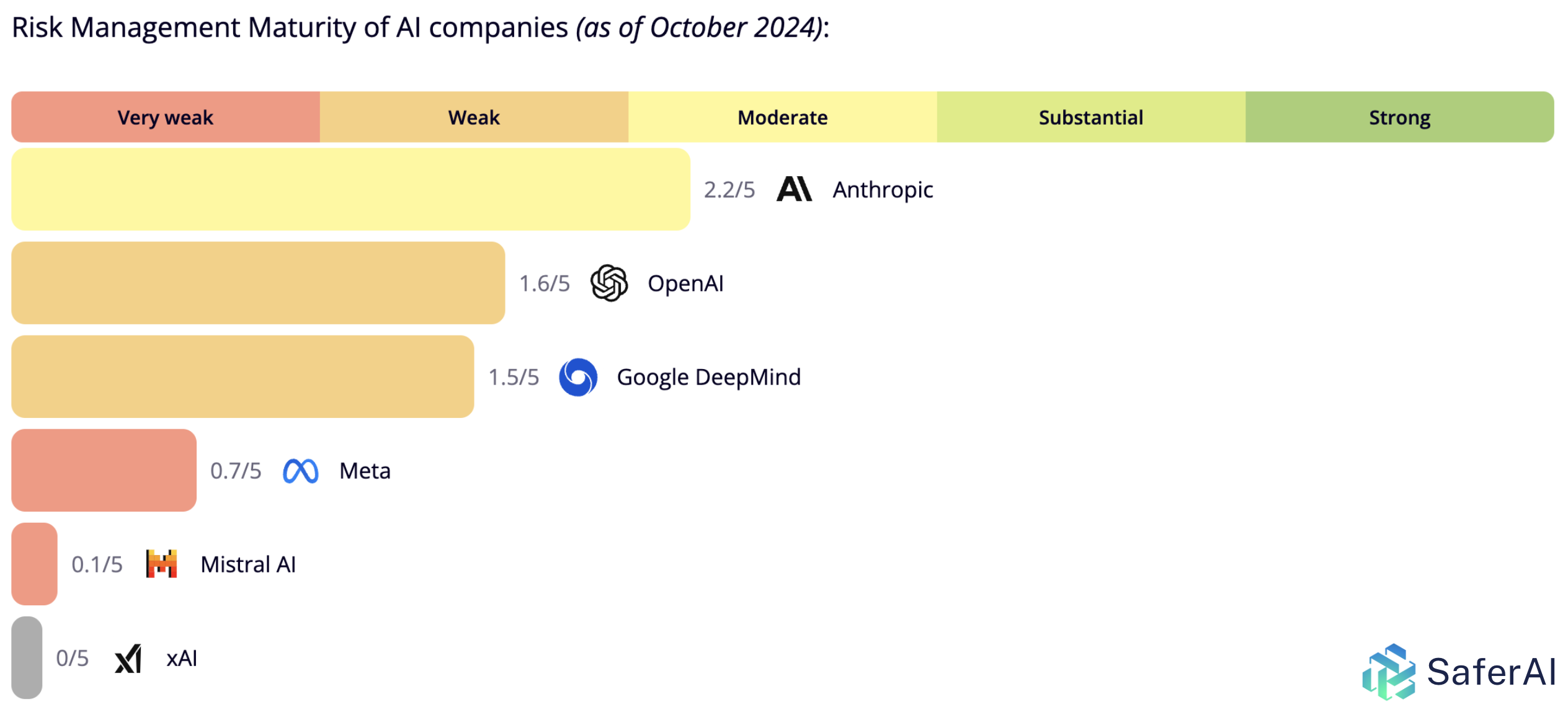The image size is (1568, 707).
Task: Click the 2.2/5 score label
Action: (729, 190)
